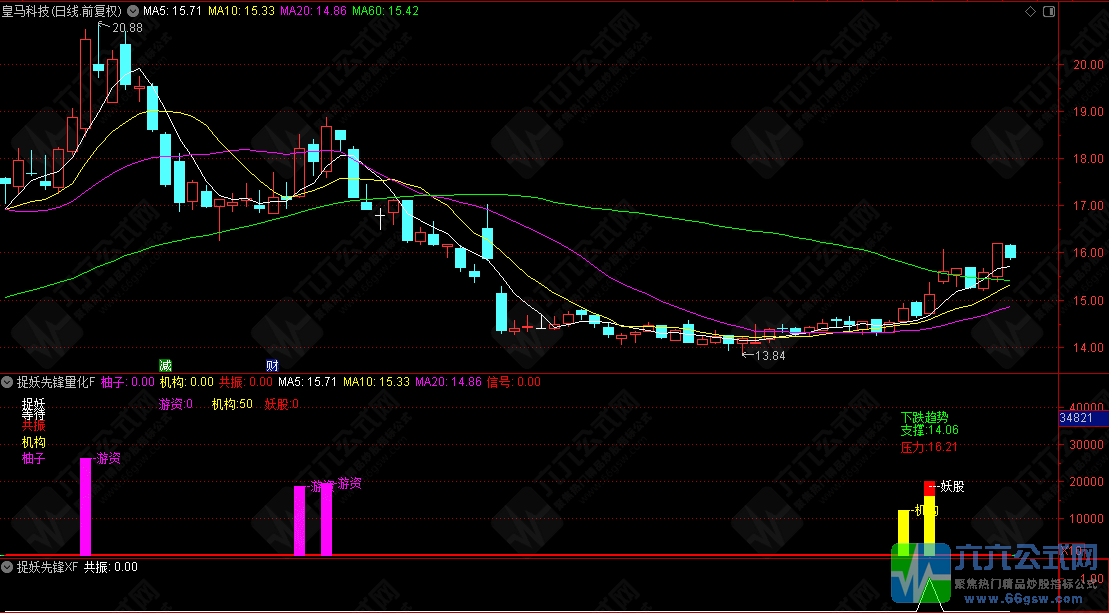Click the 捉妖先锋量化F indicator name
1109x613 pixels.
point(55,382)
